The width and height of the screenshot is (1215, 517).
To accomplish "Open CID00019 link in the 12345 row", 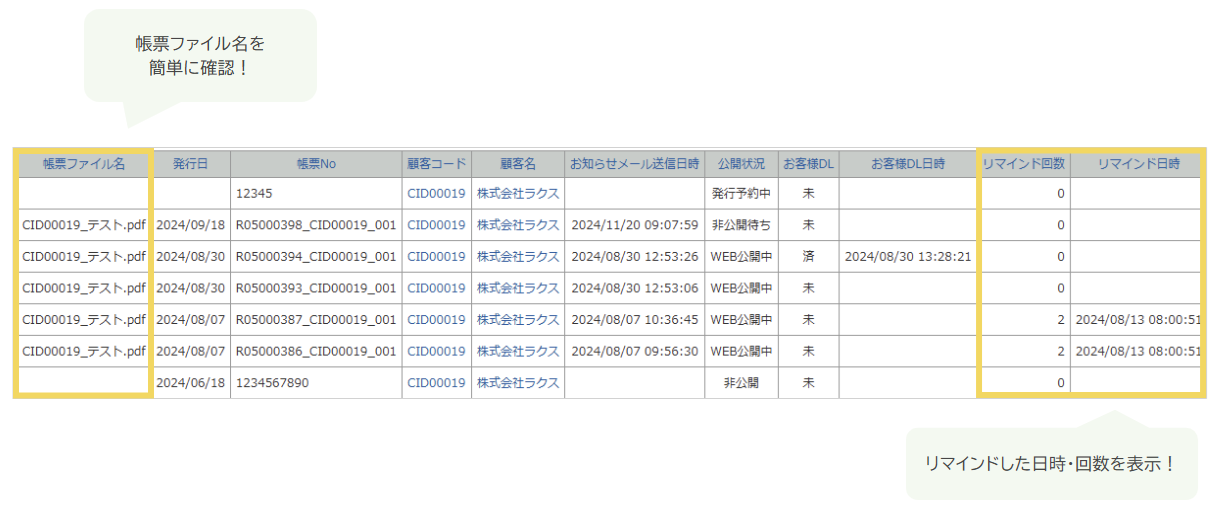I will pos(436,193).
